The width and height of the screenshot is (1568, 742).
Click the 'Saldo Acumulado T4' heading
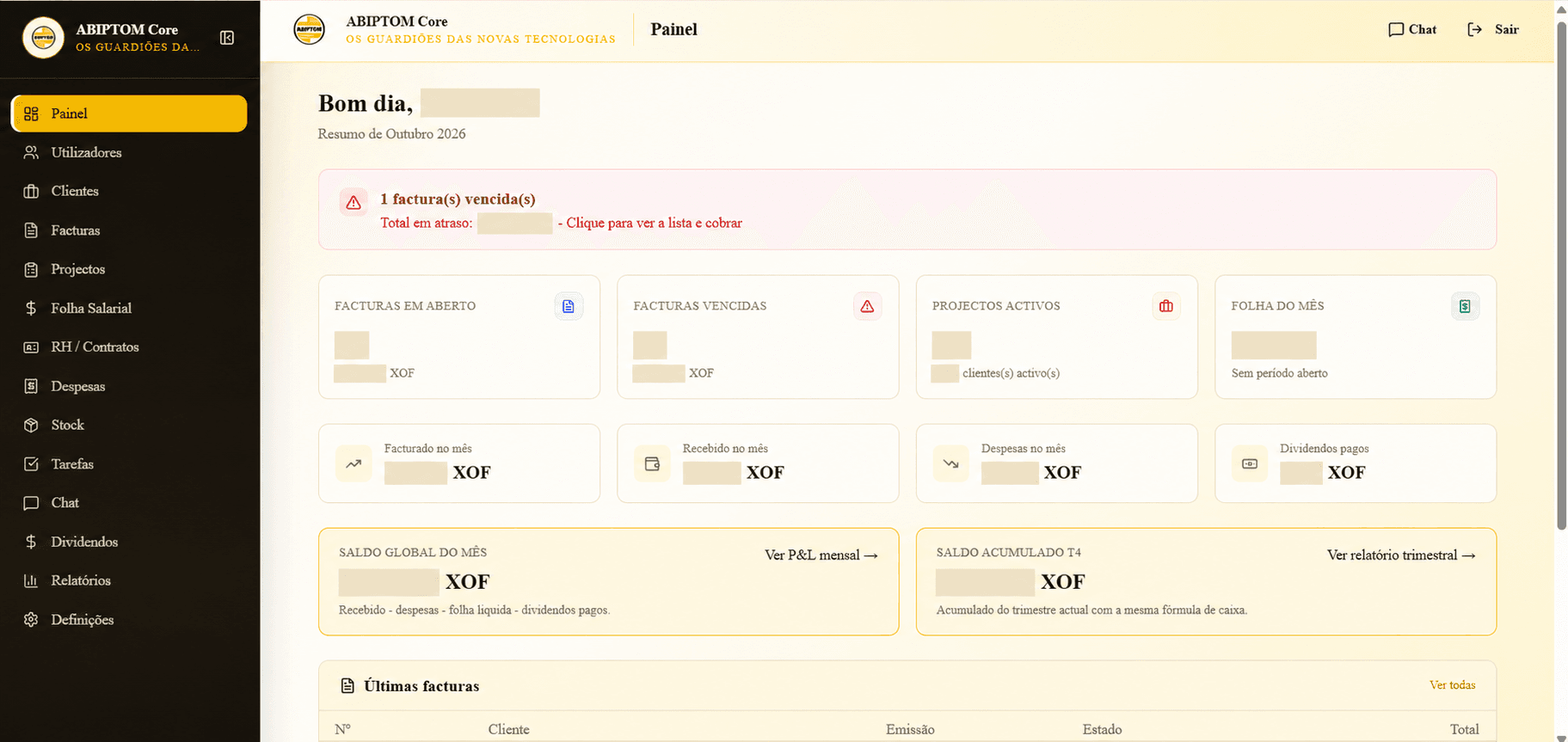(x=1008, y=552)
